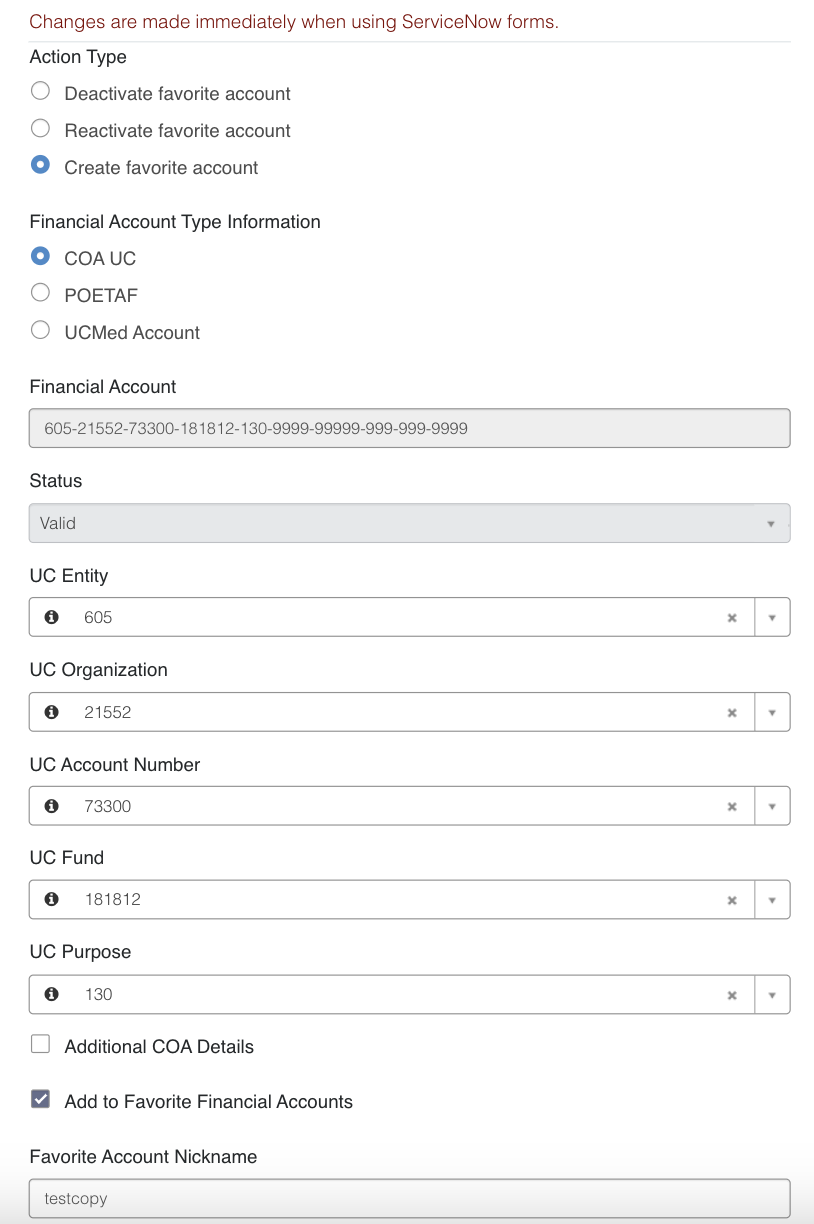This screenshot has width=814, height=1224.
Task: Click info icon beside UC Organization 21552
Action: (x=52, y=712)
